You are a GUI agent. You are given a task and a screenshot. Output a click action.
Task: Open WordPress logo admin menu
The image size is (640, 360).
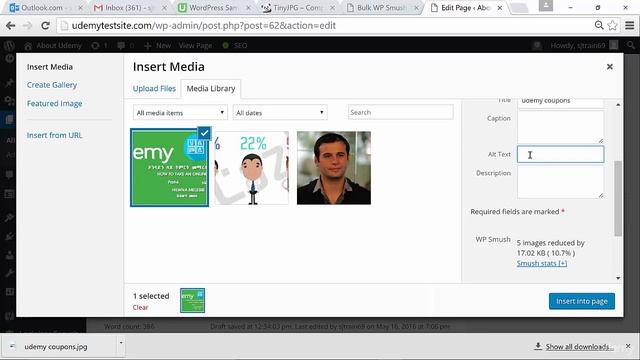pos(9,45)
